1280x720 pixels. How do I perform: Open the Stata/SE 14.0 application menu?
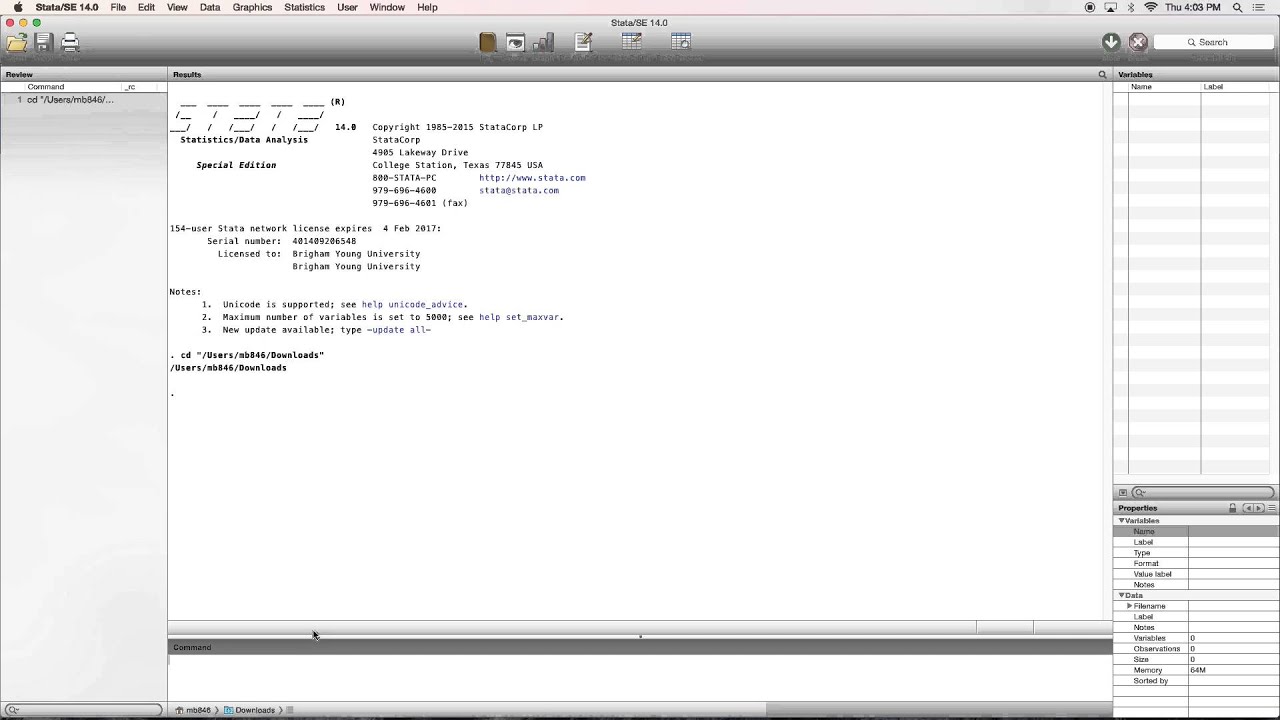[67, 7]
